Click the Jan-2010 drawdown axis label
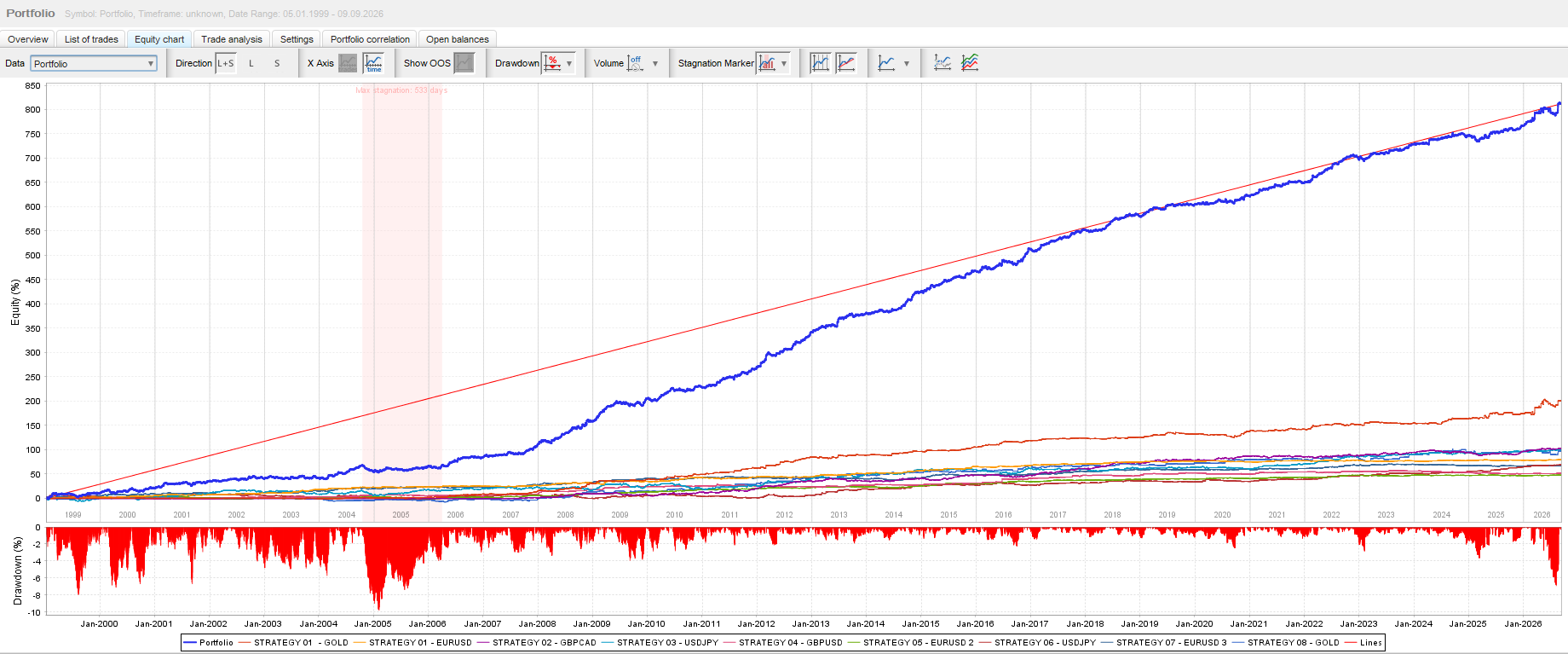 coord(647,624)
